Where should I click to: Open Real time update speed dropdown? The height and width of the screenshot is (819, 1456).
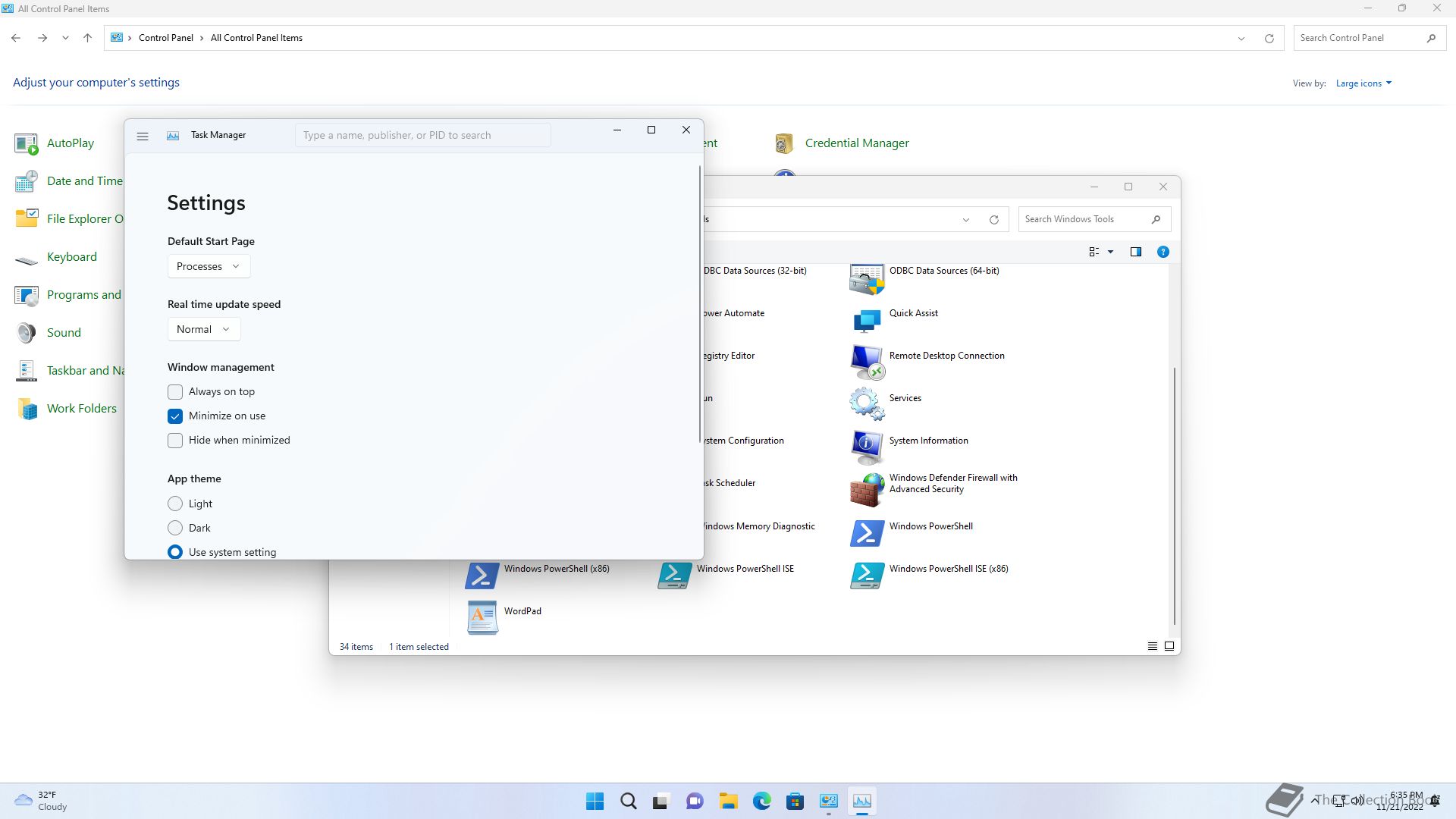tap(204, 329)
